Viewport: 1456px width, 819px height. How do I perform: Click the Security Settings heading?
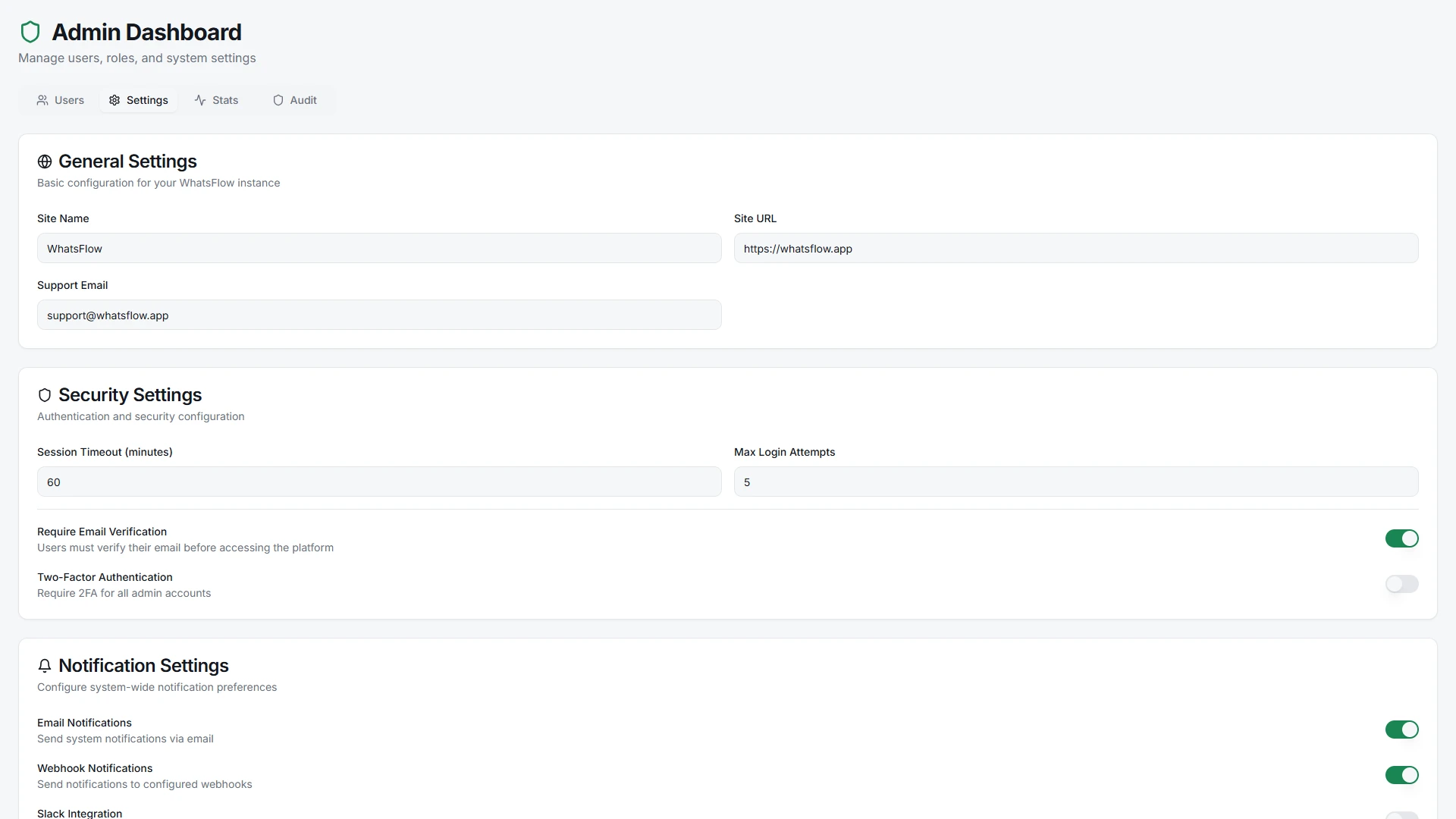[x=130, y=395]
